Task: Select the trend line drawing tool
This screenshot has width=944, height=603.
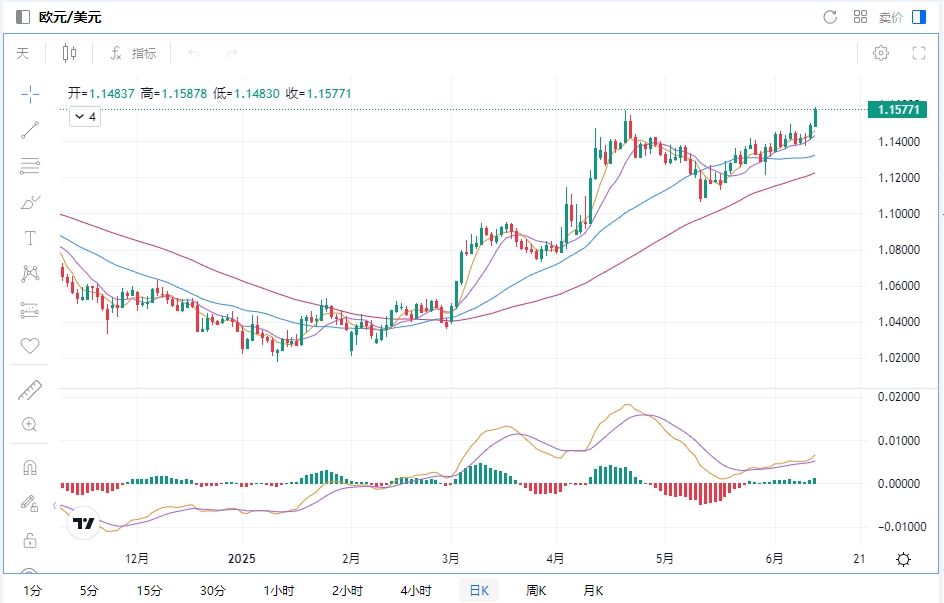Action: (30, 129)
